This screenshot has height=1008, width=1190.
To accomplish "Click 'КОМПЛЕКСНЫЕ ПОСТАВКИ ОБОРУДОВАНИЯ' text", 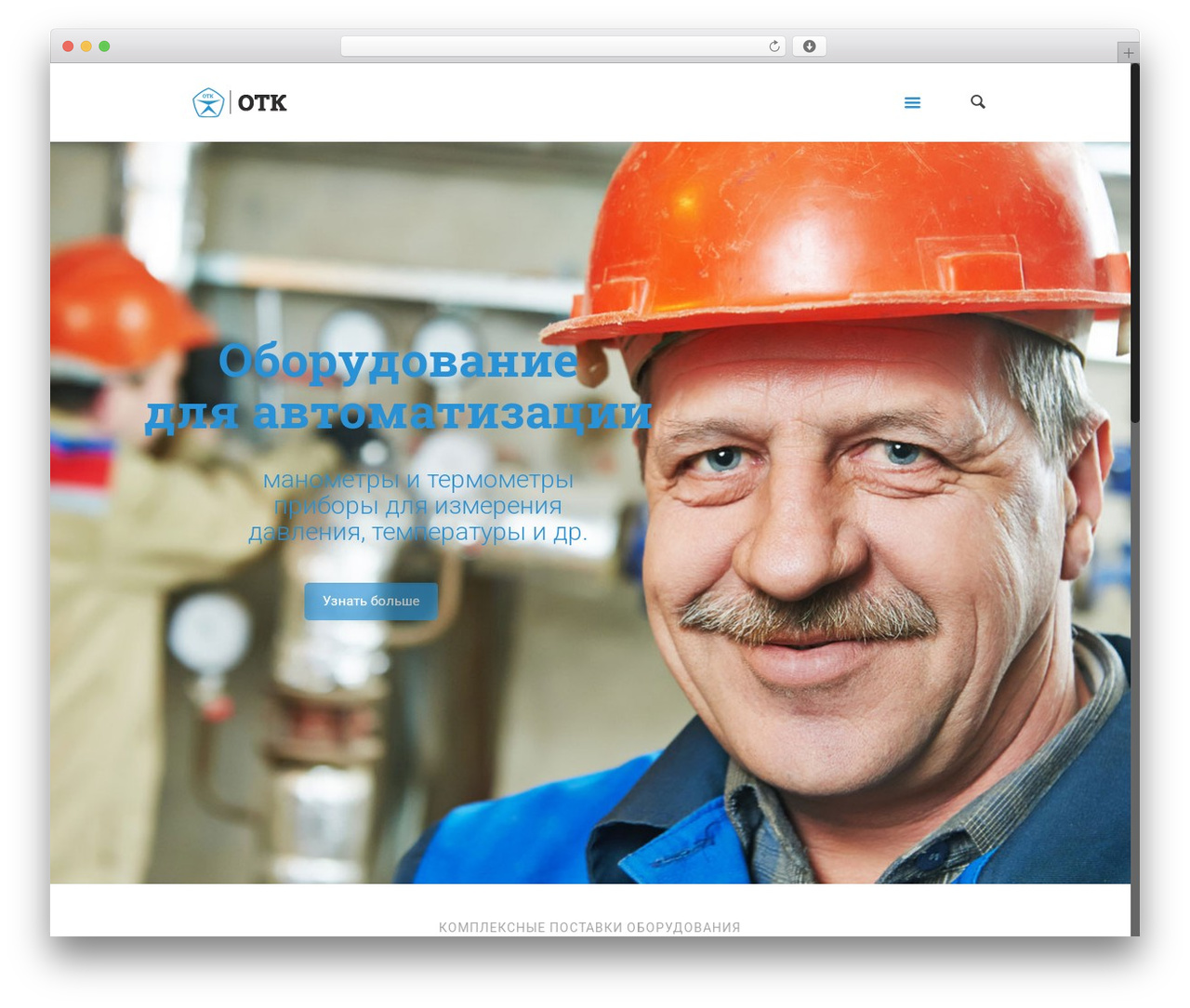I will 589,927.
